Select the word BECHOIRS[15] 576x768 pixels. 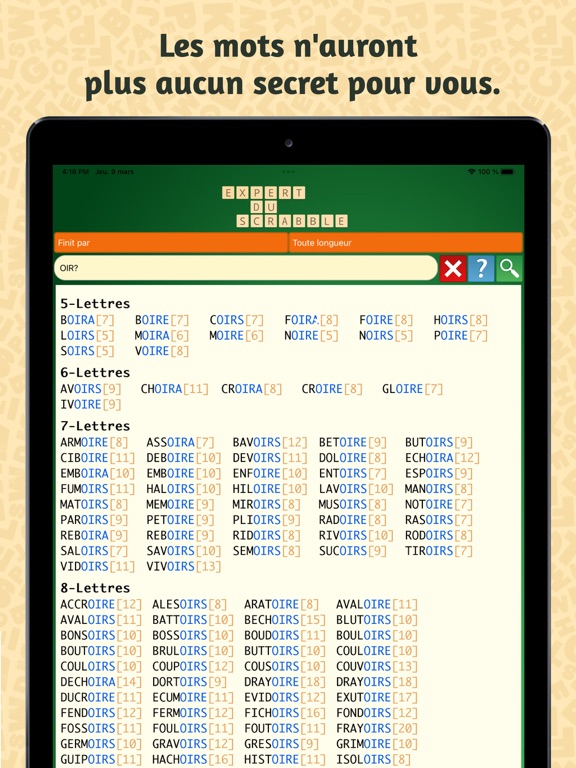[285, 620]
